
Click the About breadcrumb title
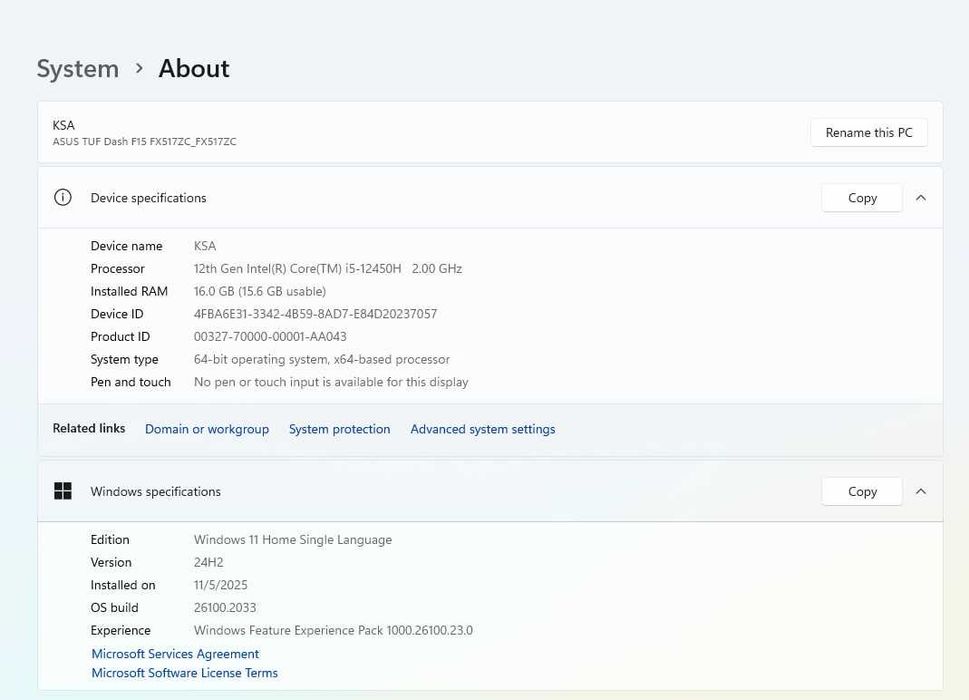194,69
